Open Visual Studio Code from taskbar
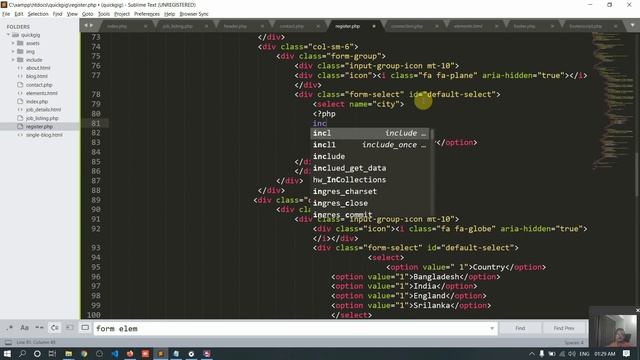The width and height of the screenshot is (640, 360). (115, 353)
